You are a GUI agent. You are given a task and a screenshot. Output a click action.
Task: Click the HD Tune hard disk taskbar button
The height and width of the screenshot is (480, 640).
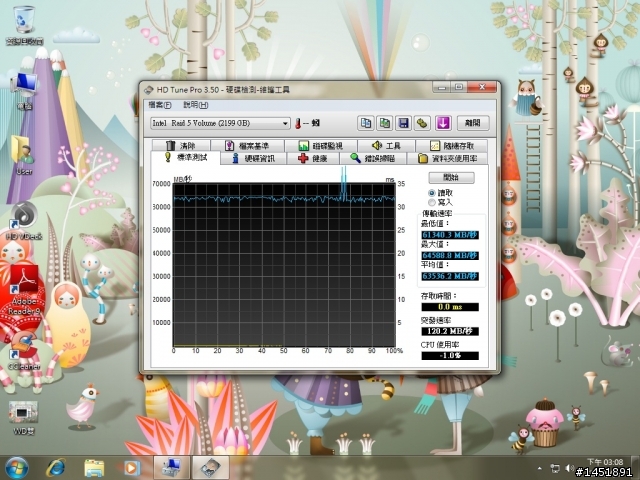[x=210, y=468]
